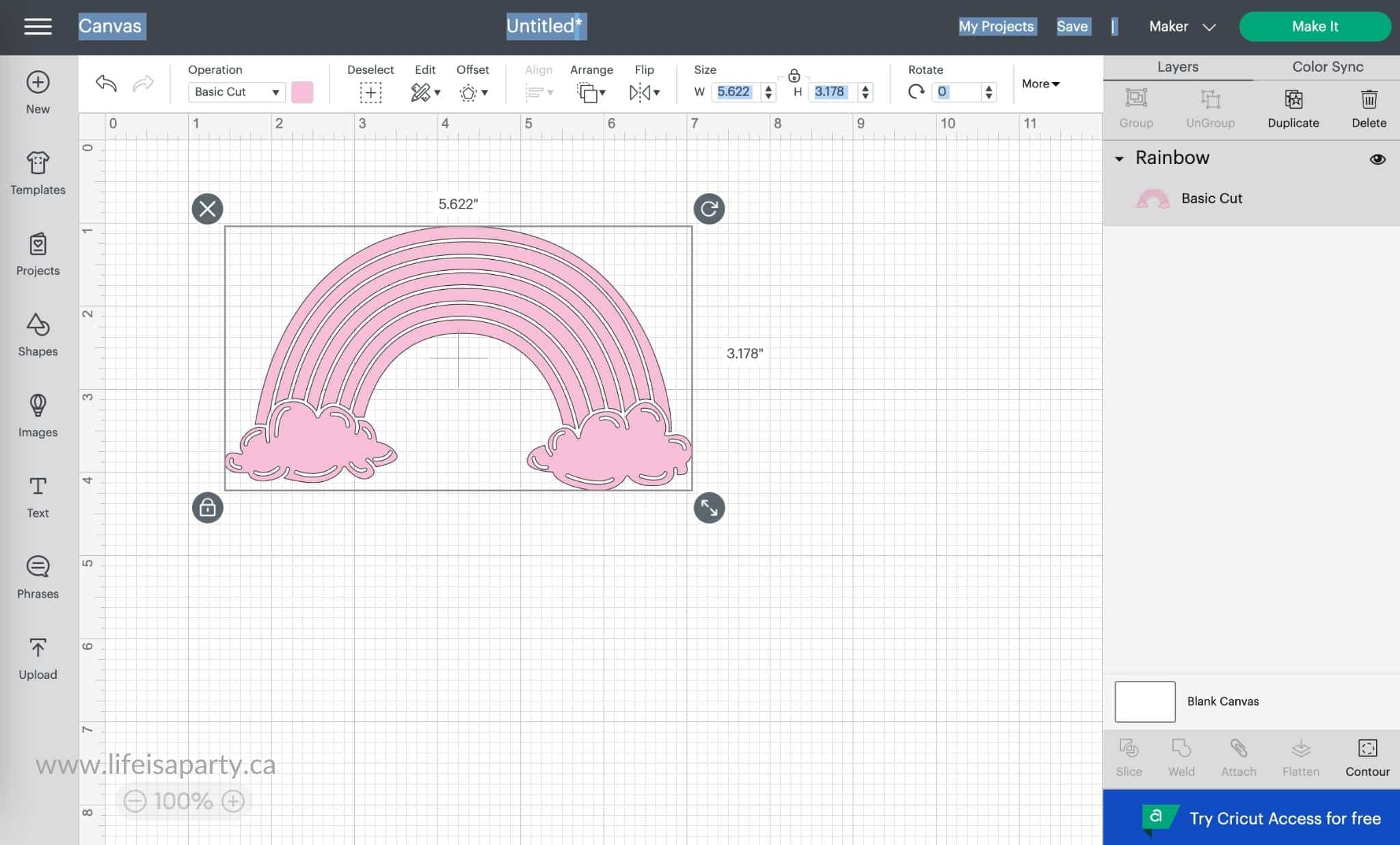Switch to the Color Sync tab
This screenshot has height=845, width=1400.
[1328, 66]
